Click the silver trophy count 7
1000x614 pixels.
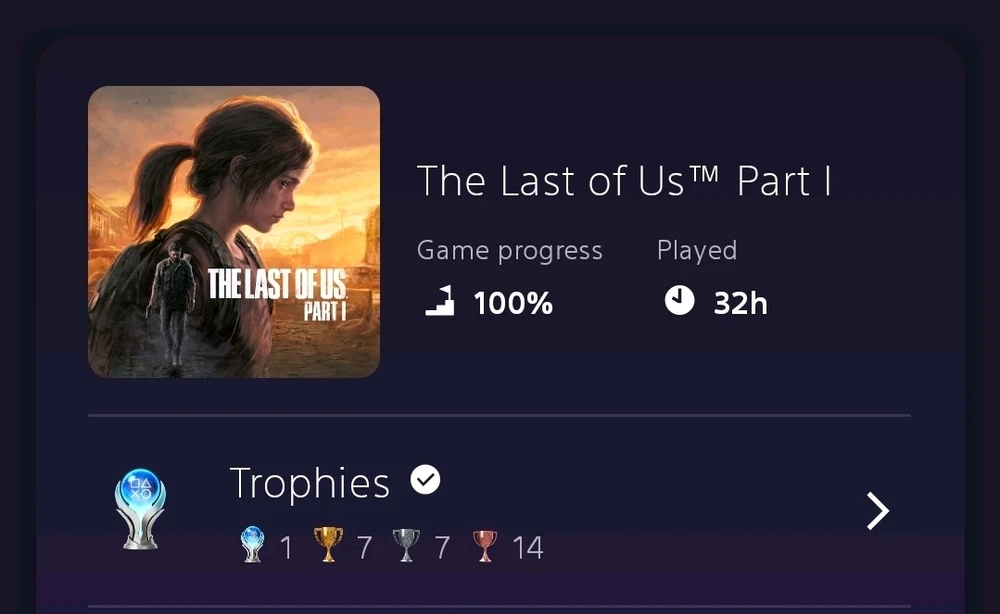click(x=442, y=547)
